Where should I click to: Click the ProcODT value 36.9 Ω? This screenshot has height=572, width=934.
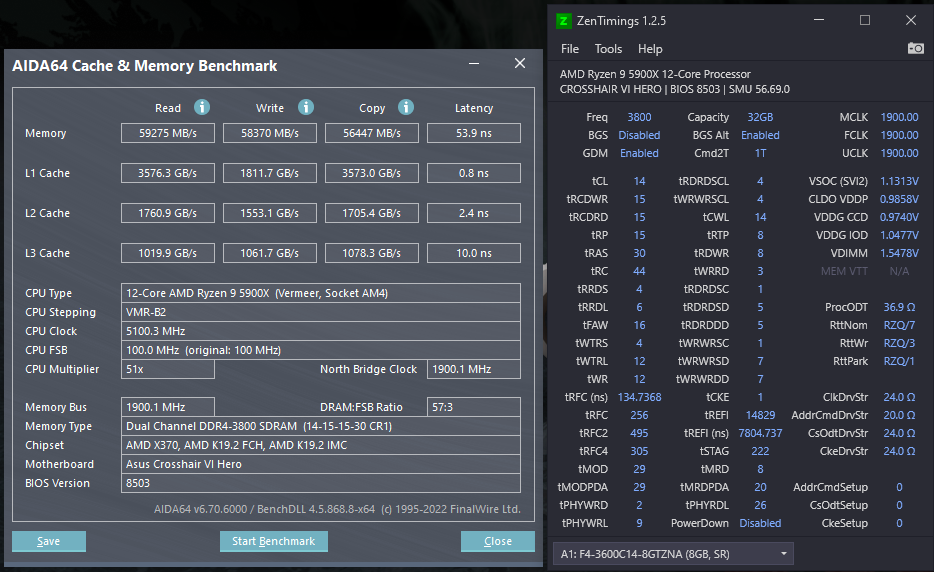[x=899, y=307]
